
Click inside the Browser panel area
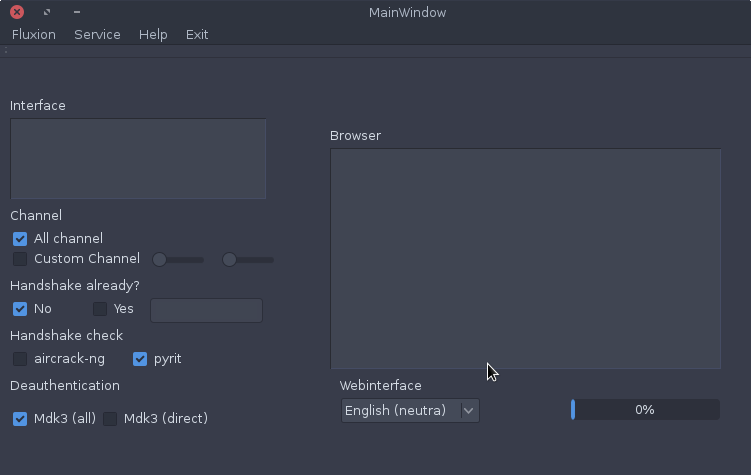pyautogui.click(x=525, y=259)
